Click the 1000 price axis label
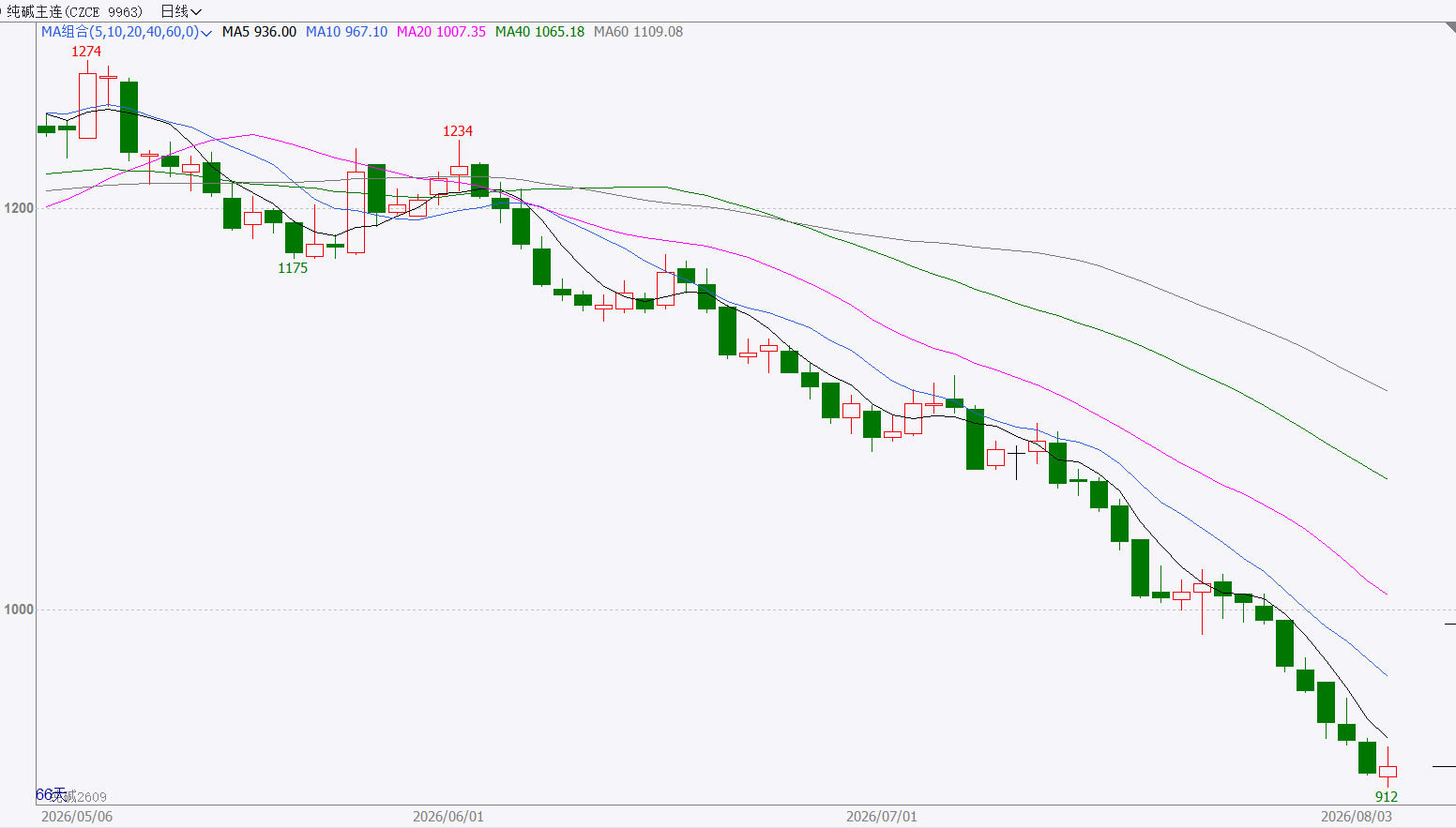Screen dimensions: 1456x828 (19, 610)
